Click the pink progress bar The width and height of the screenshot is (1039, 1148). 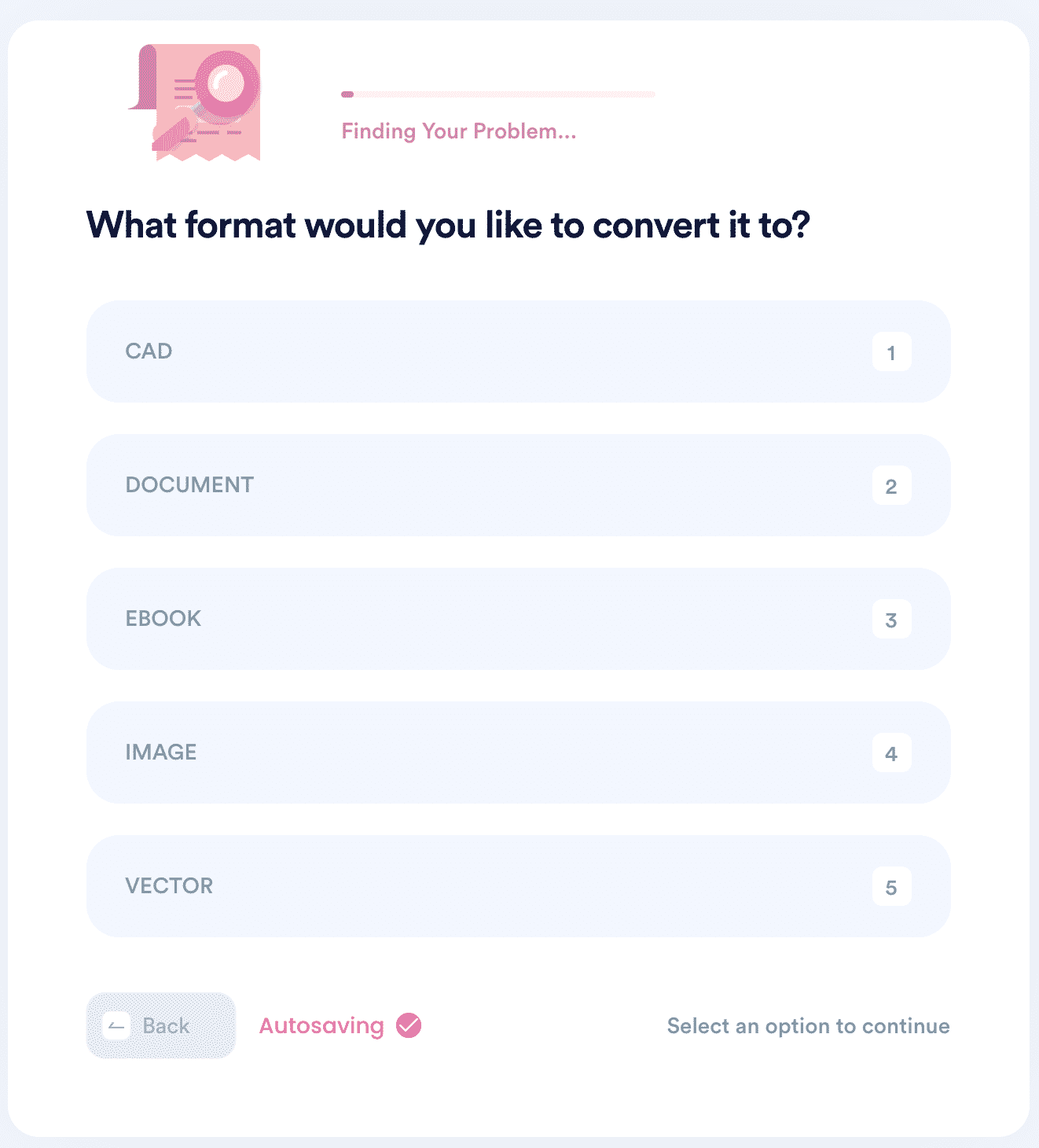(498, 94)
